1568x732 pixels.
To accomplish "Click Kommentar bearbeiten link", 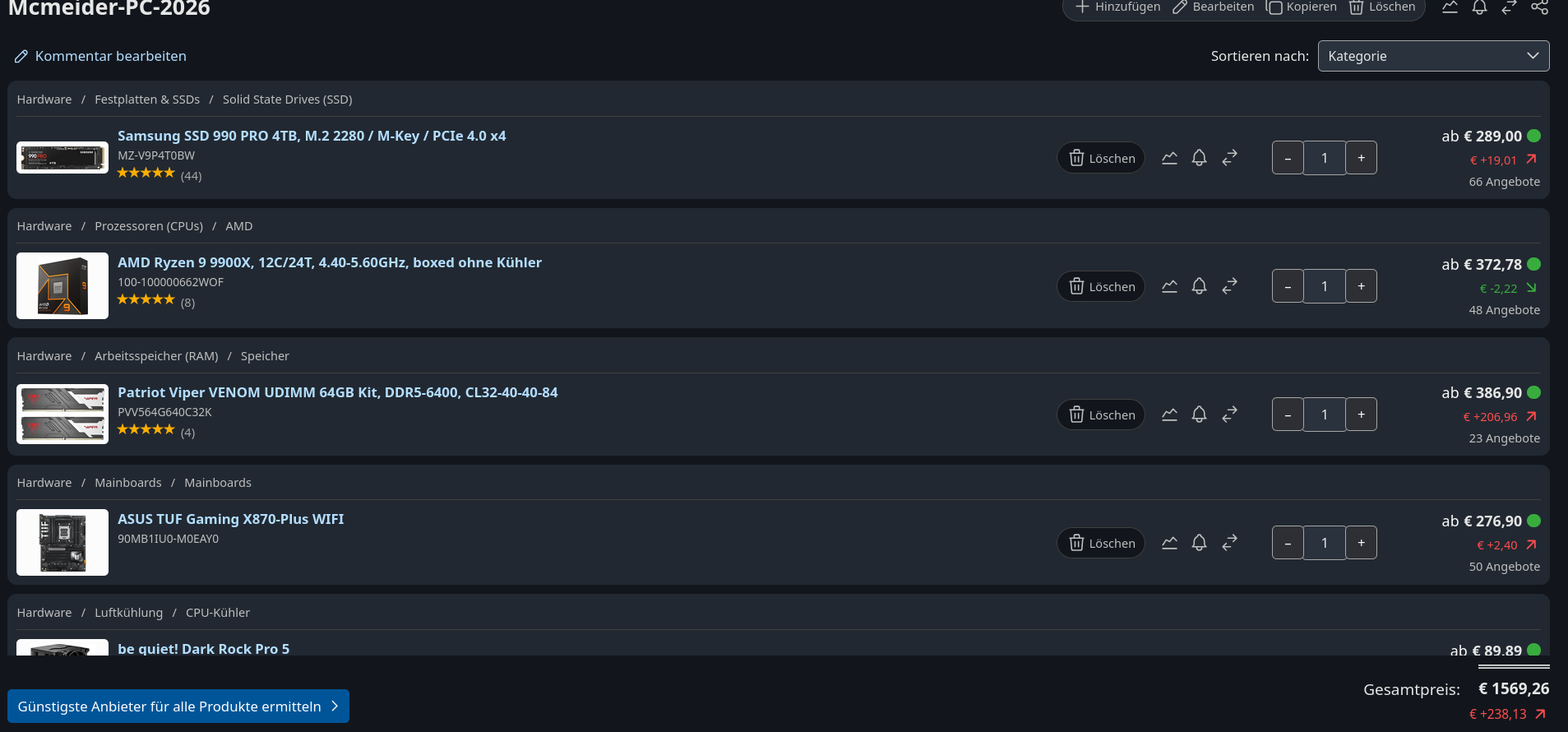I will 100,56.
